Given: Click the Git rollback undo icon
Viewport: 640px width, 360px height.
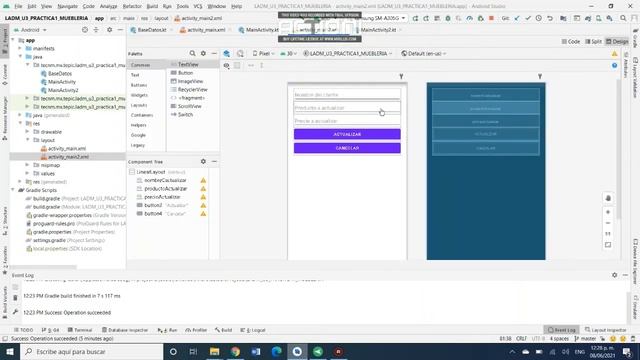Looking at the screenshot, I should pos(550,18).
